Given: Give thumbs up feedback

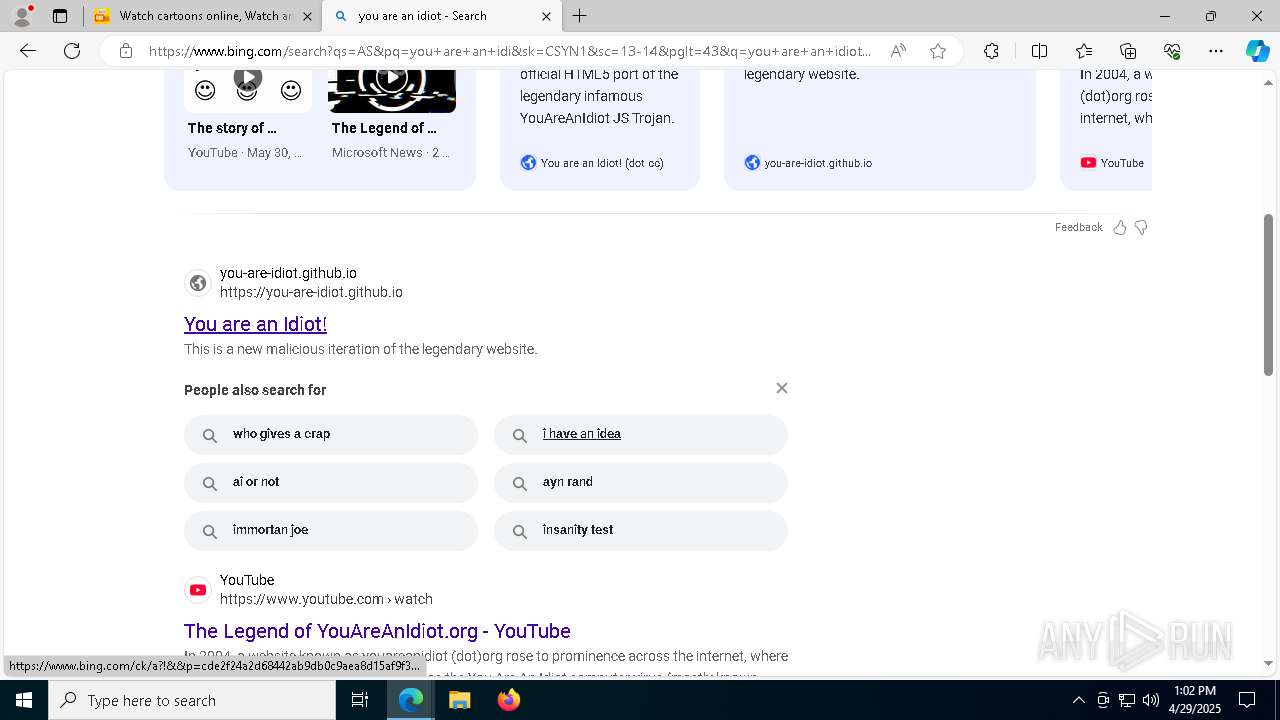Looking at the screenshot, I should click(1120, 227).
